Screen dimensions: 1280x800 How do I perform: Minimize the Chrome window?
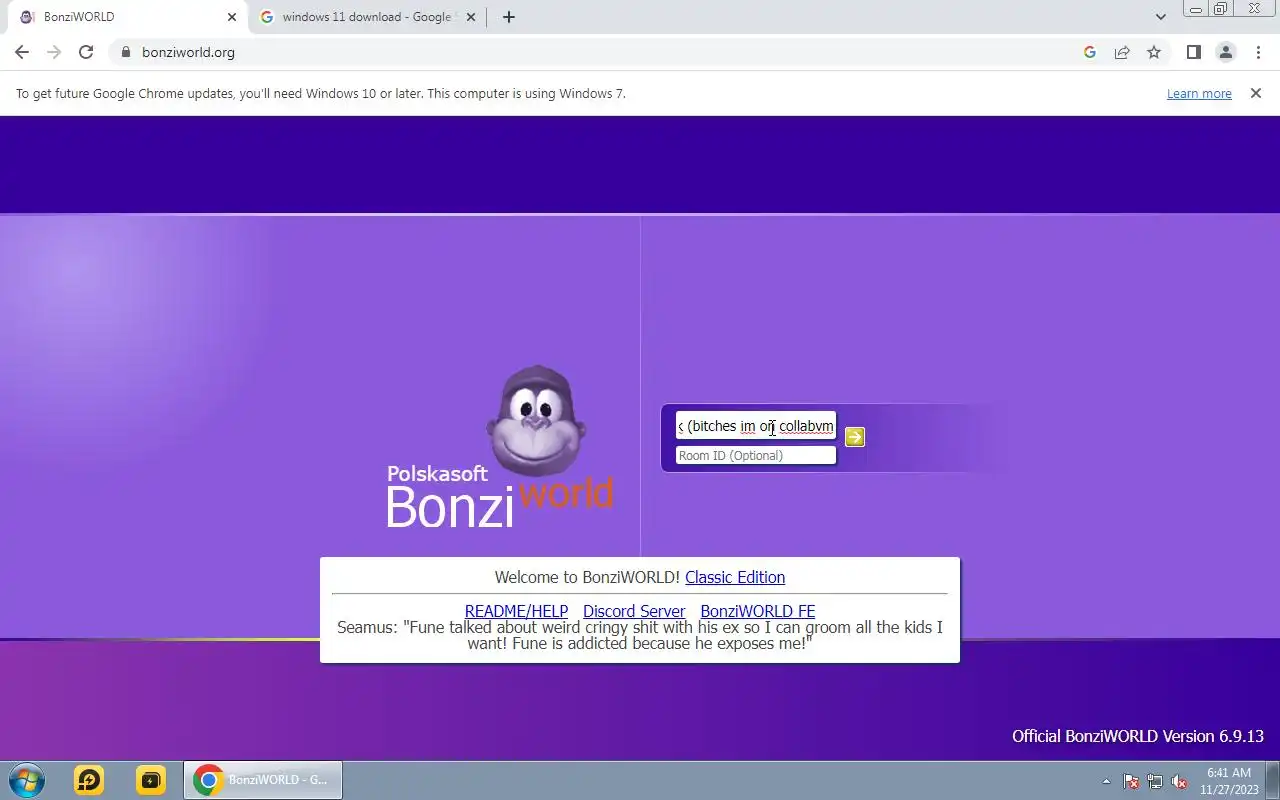pos(1196,9)
